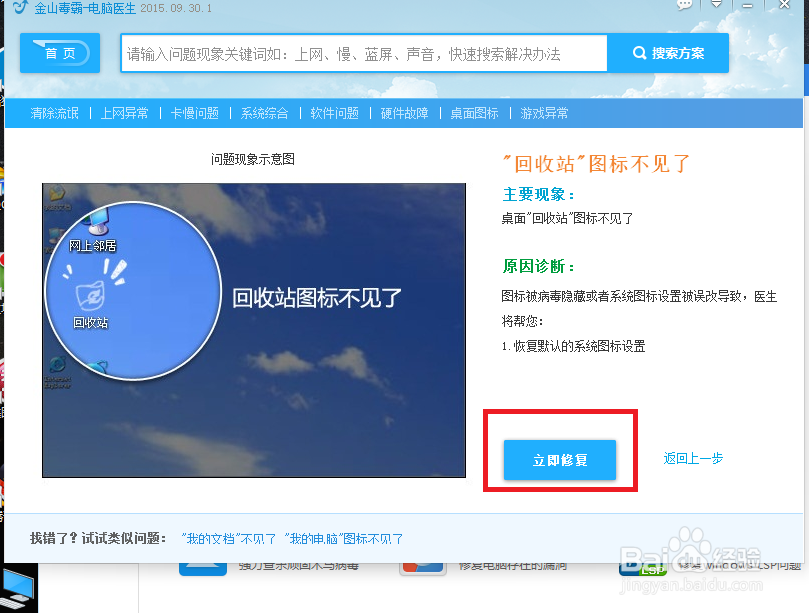Open the 软件问题 tab
Screen dimensions: 809x613
[334, 113]
